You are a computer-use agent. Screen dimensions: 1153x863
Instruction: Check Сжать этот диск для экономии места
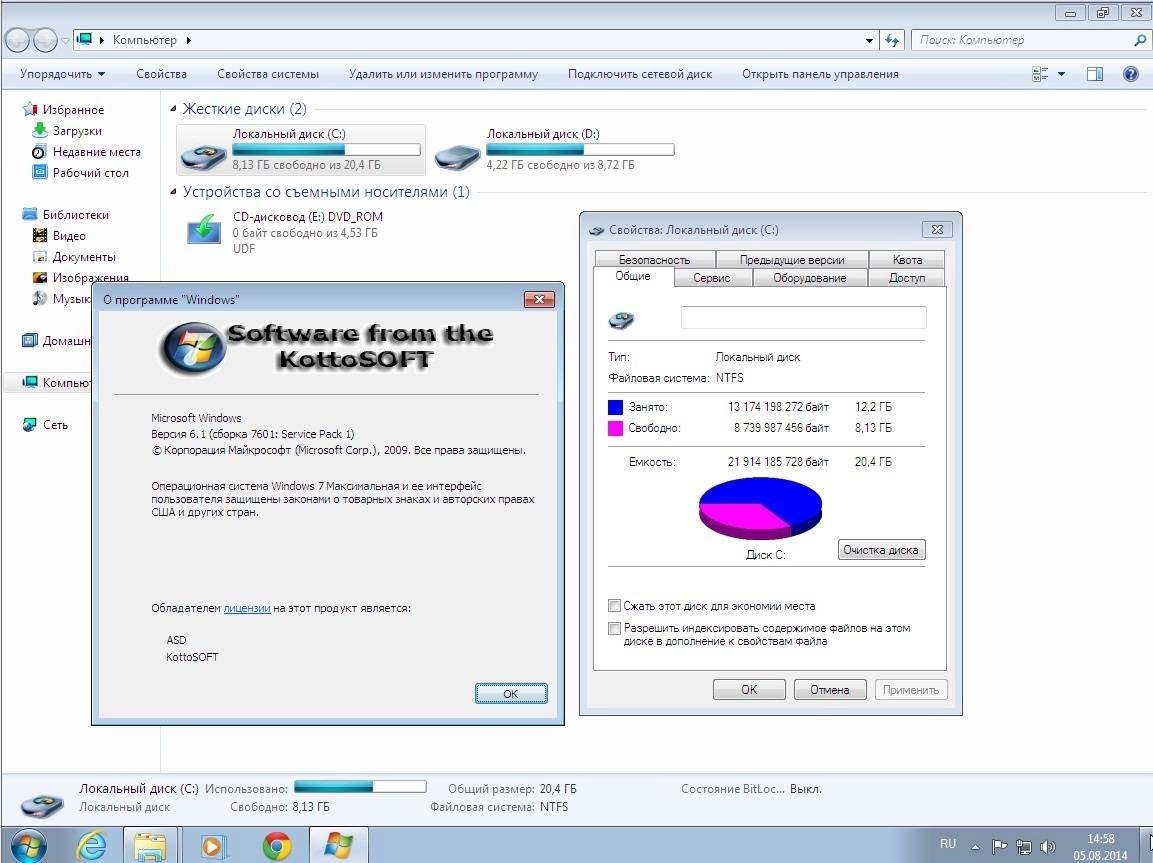coord(615,606)
